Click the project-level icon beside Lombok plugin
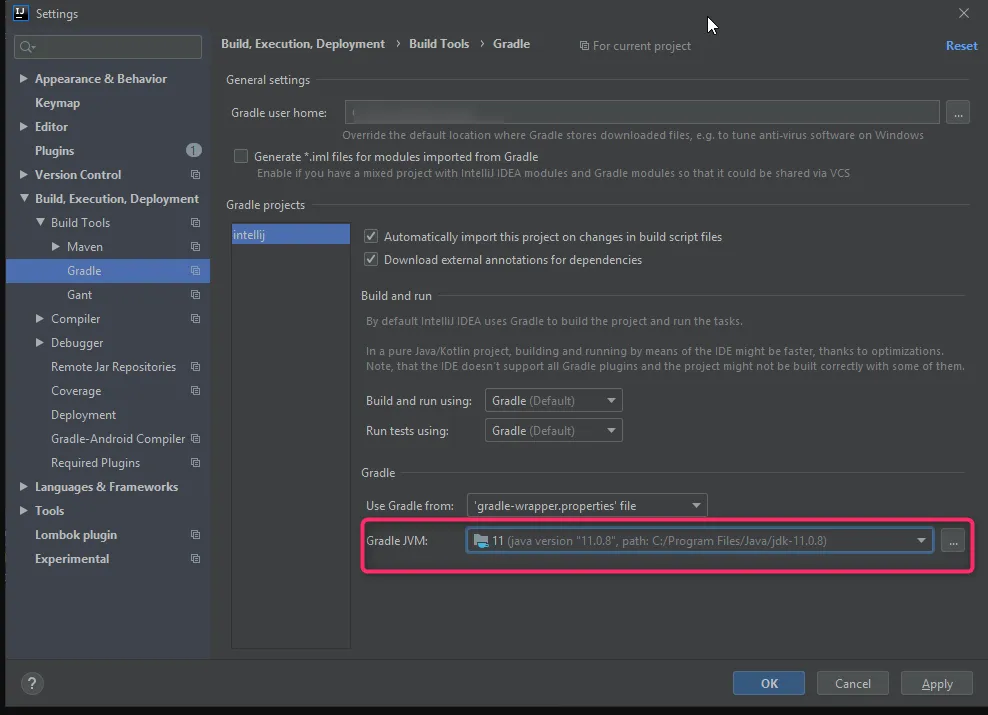The width and height of the screenshot is (988, 715). pyautogui.click(x=195, y=534)
